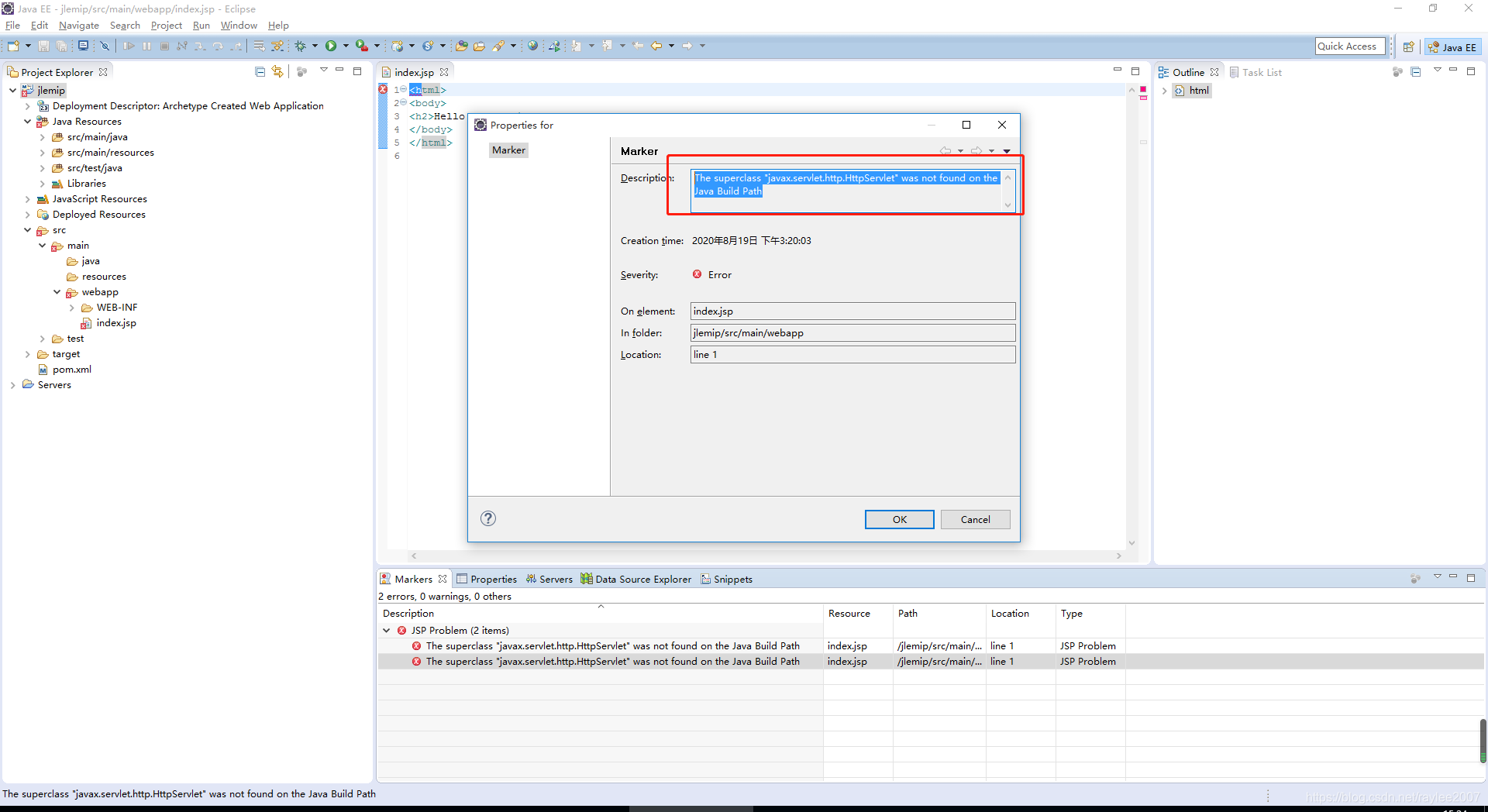The width and height of the screenshot is (1488, 812).
Task: Open the Outline view menu triangle
Action: [x=1438, y=71]
